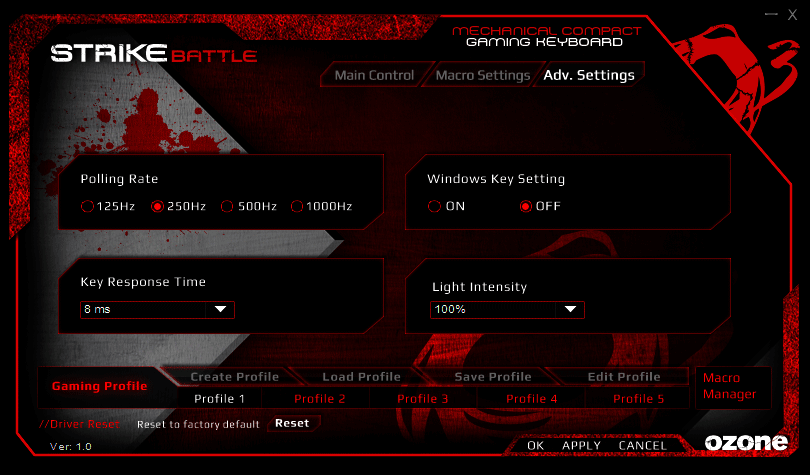Select Profile 2

coord(320,399)
